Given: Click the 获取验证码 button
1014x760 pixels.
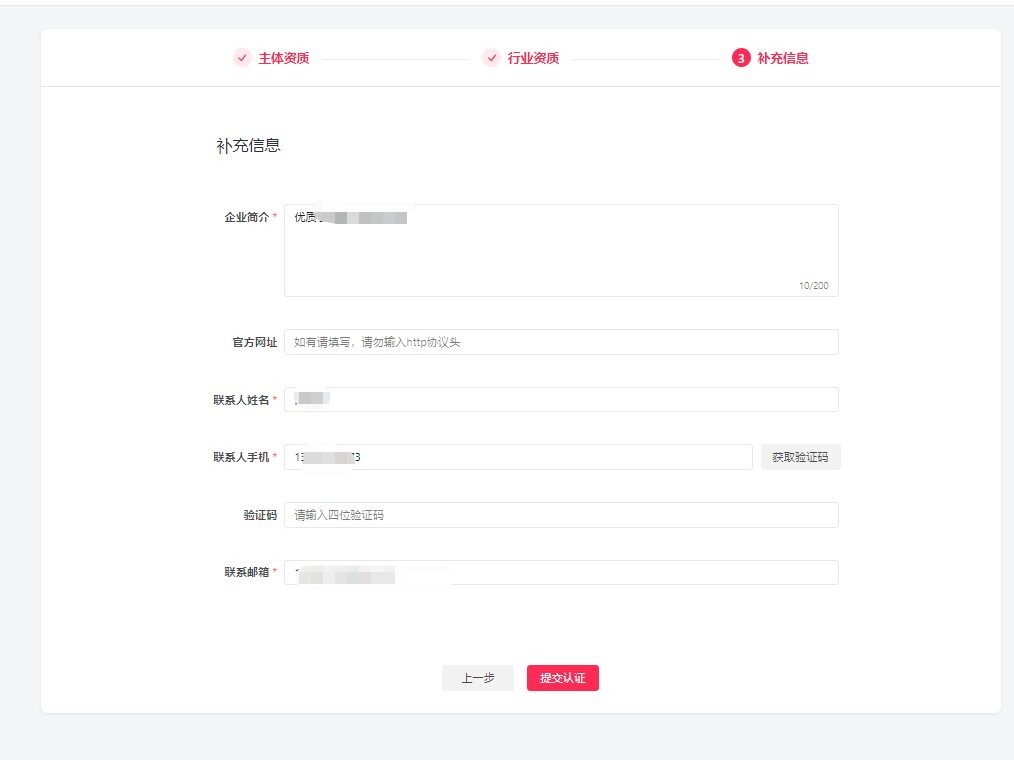Looking at the screenshot, I should coord(801,457).
